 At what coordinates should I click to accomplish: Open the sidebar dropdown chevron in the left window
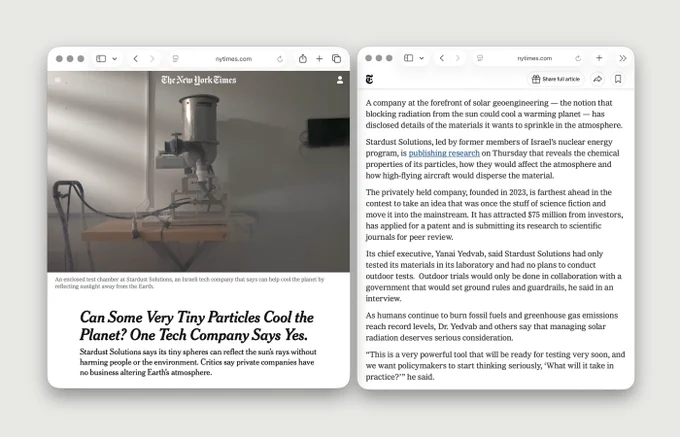114,59
